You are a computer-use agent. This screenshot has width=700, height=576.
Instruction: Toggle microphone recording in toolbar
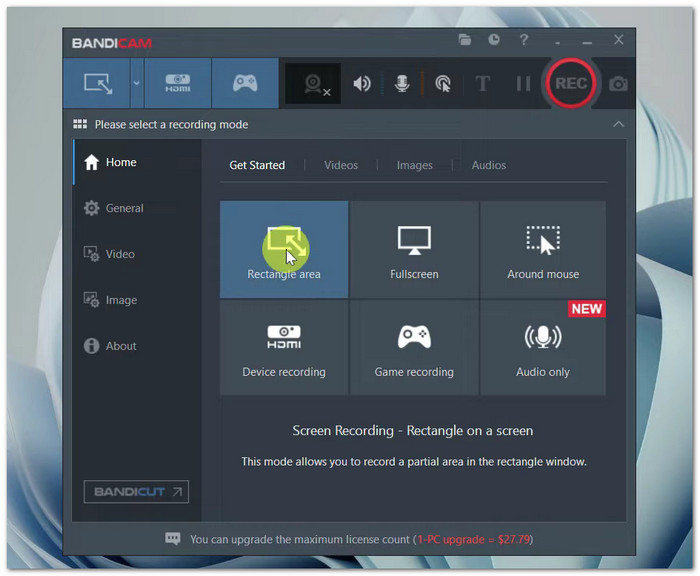402,83
